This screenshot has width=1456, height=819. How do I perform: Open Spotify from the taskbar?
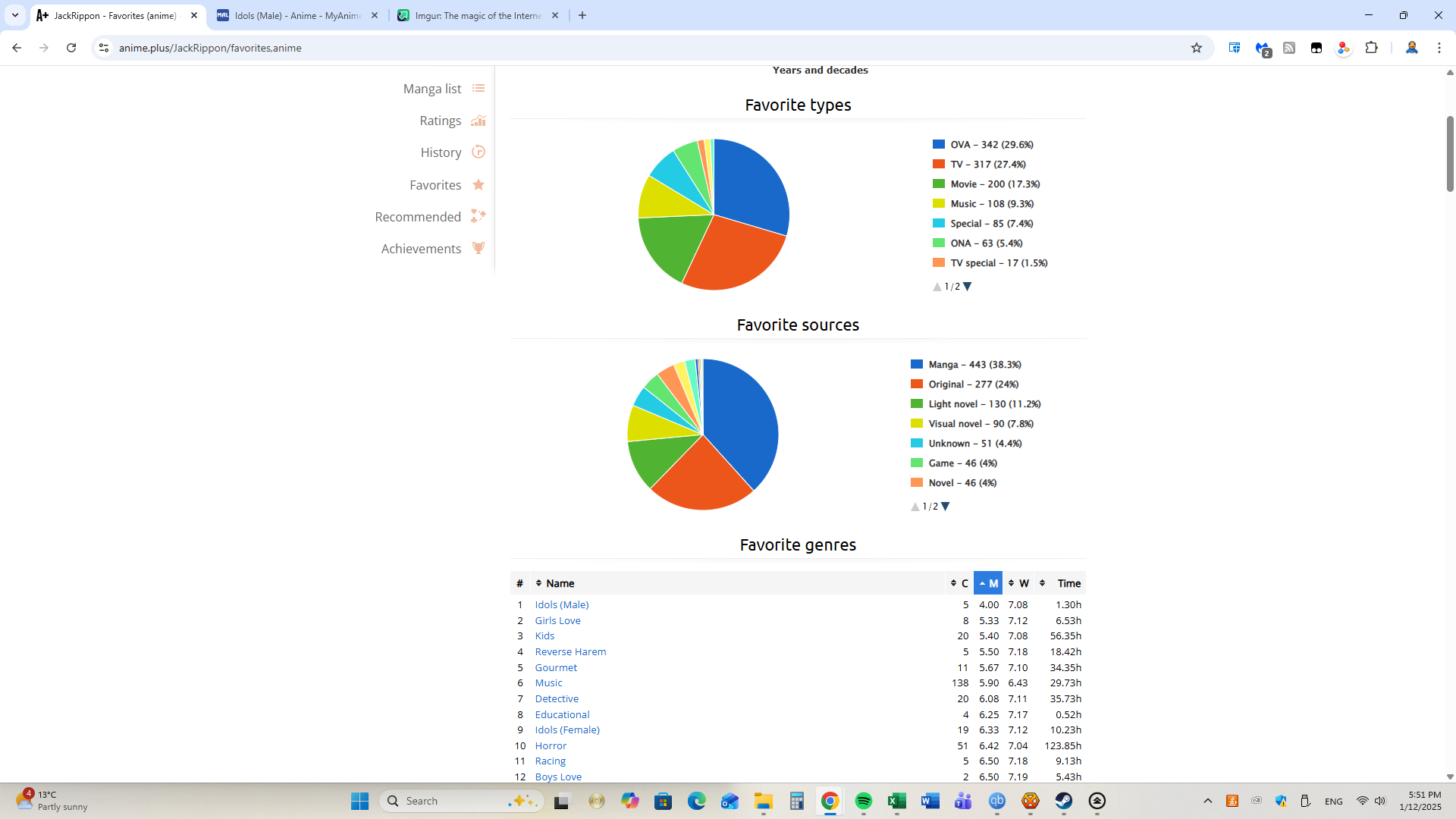pyautogui.click(x=863, y=801)
